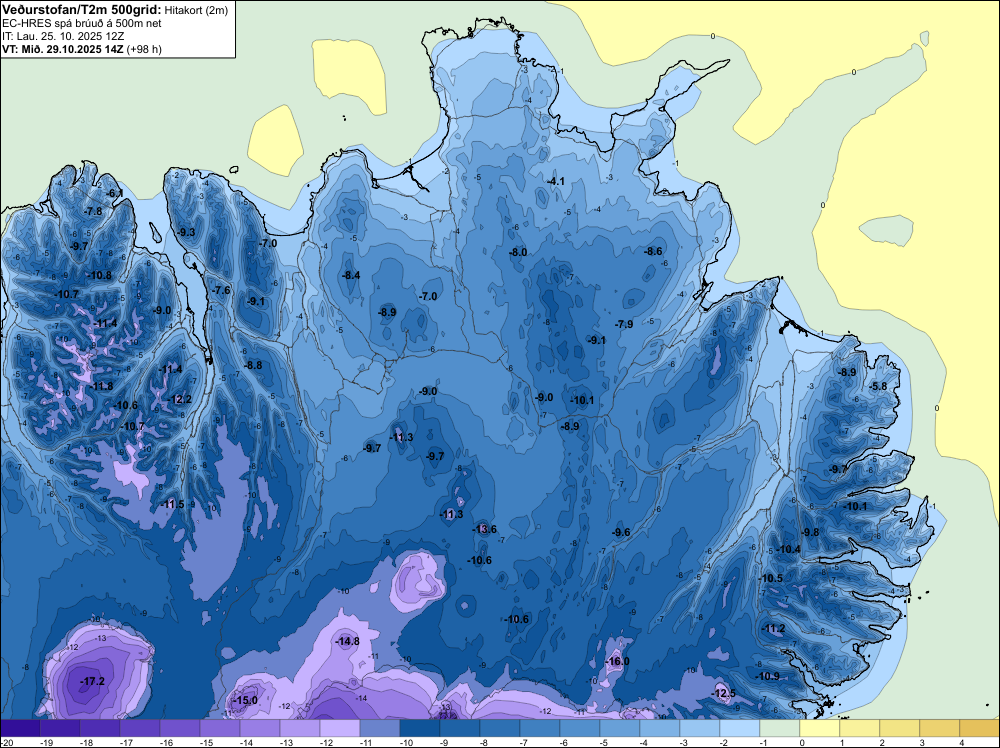Click the -10.5 temperature label
This screenshot has height=748, width=1000.
(x=770, y=578)
